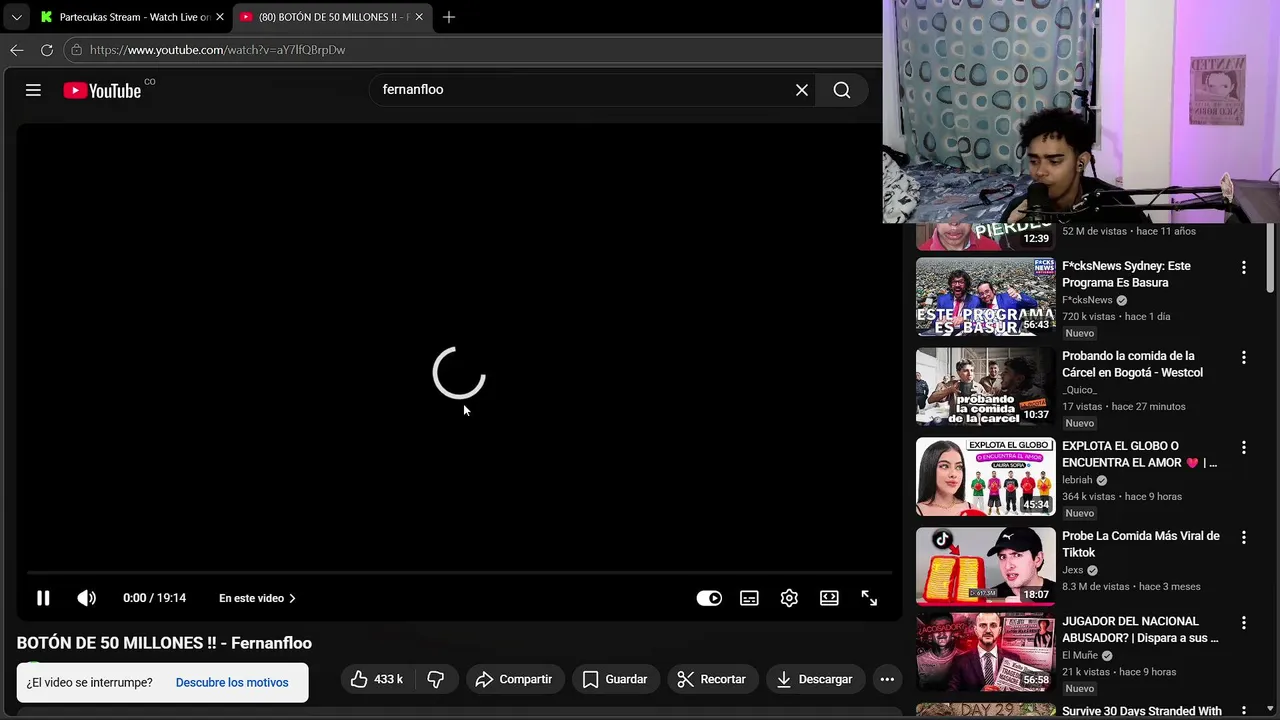This screenshot has height=720, width=1280.
Task: Open options menu for Survive 30 Days video
Action: 1244,712
